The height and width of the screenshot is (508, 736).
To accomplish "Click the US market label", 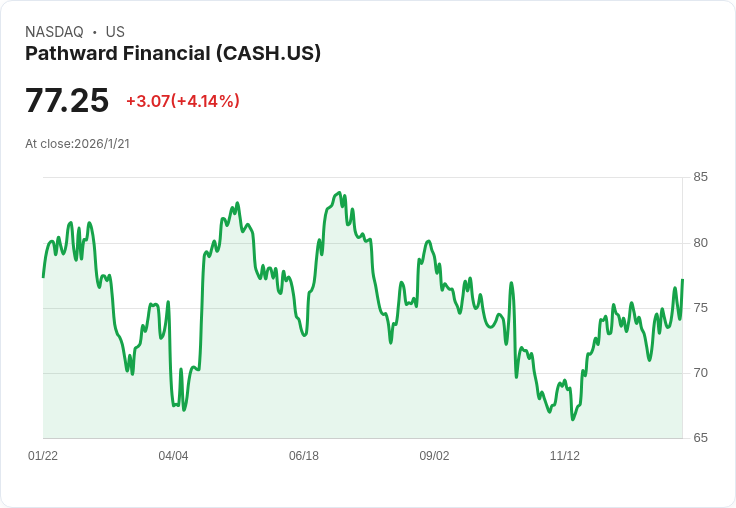I will tap(115, 31).
